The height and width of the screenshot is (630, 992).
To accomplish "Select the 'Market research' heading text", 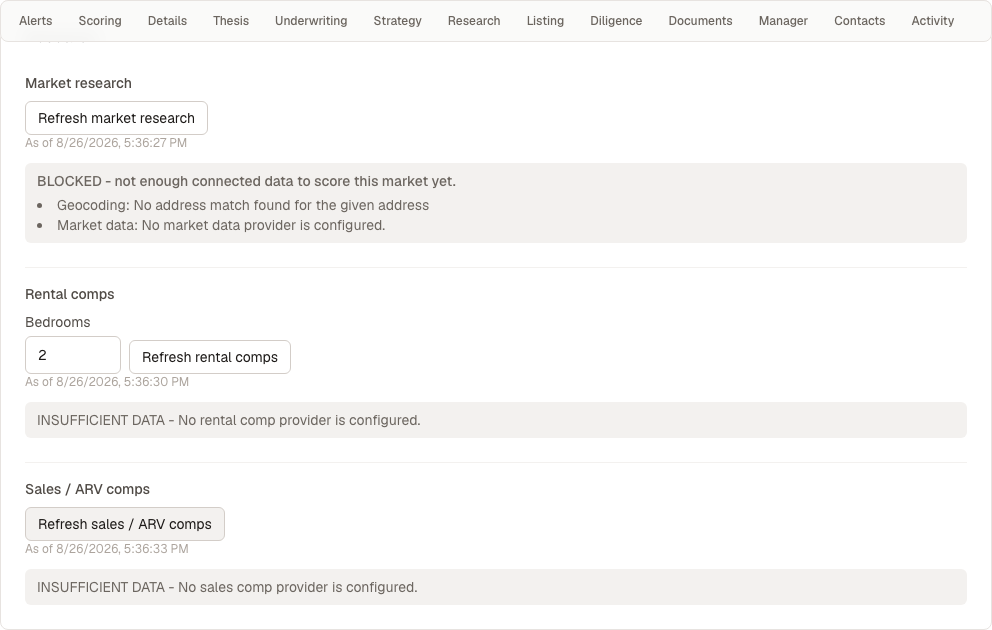I will (78, 83).
